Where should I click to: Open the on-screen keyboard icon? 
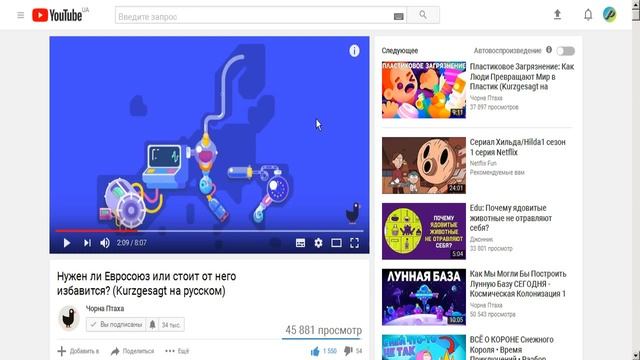(398, 16)
